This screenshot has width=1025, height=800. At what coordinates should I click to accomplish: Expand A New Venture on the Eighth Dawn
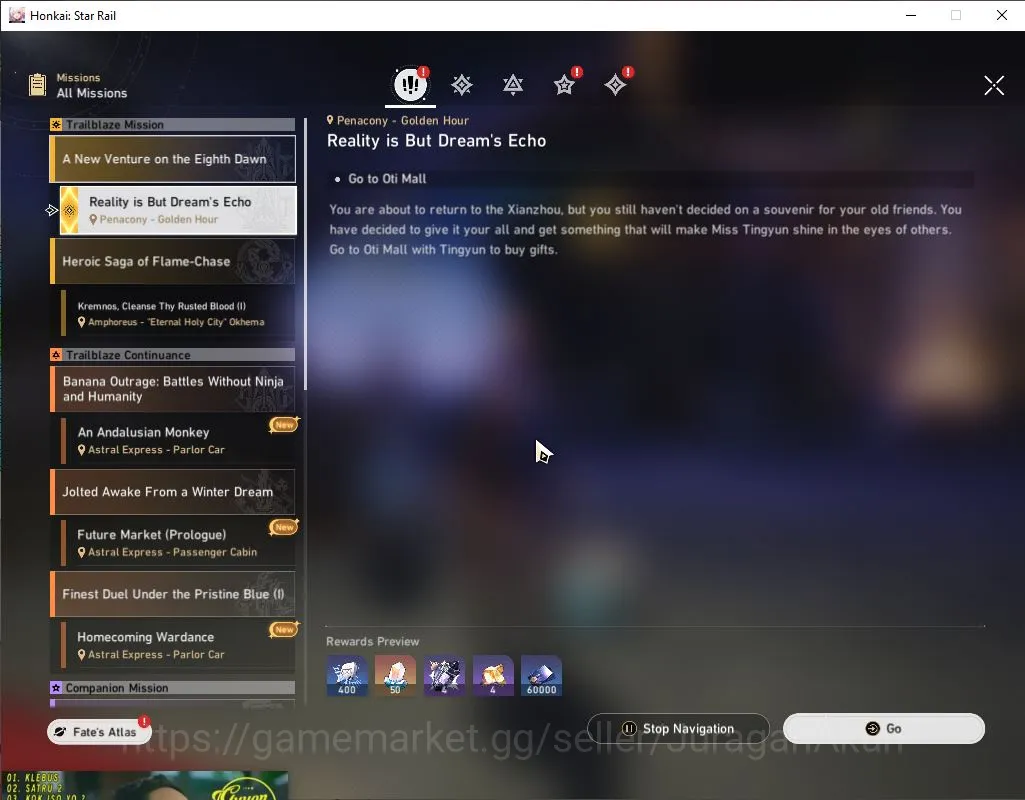[x=173, y=159]
